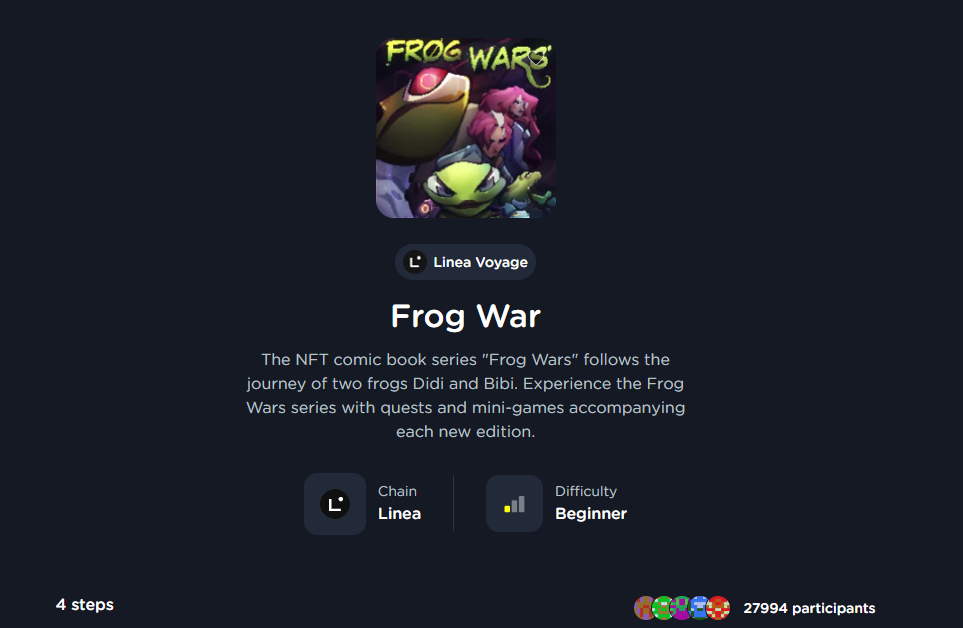
Task: Click the 4 steps heading
Action: point(85,605)
